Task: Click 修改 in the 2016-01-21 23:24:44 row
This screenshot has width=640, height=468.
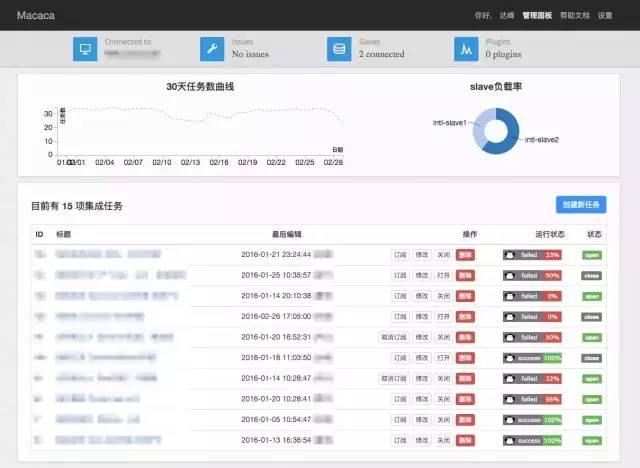Action: coord(422,255)
